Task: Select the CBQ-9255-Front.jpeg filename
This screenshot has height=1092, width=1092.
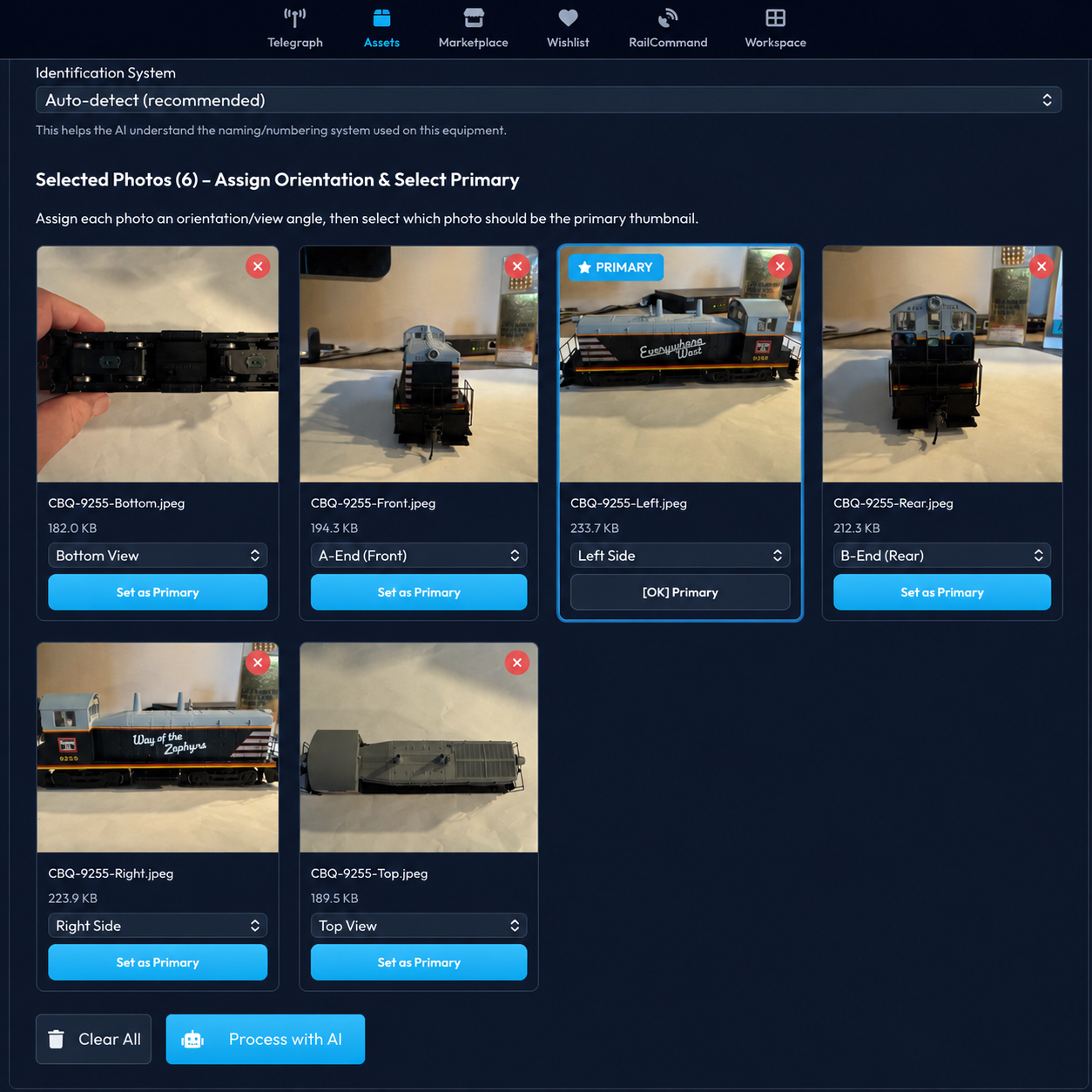Action: click(373, 503)
